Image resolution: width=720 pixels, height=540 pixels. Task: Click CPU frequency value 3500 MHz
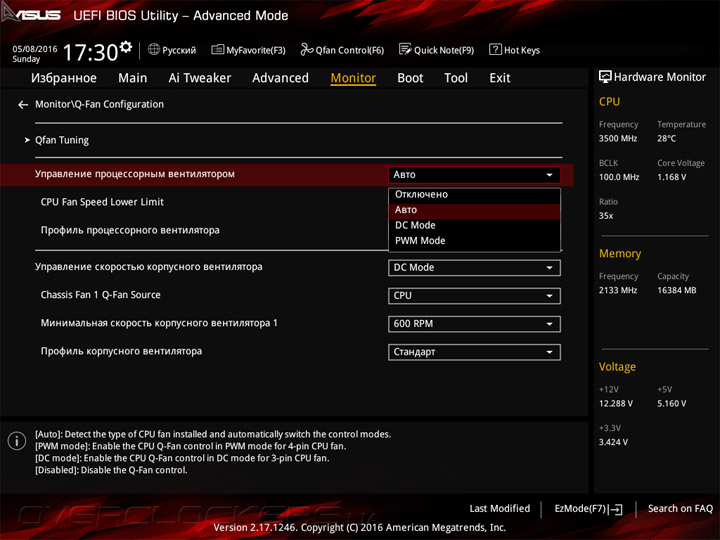point(618,139)
